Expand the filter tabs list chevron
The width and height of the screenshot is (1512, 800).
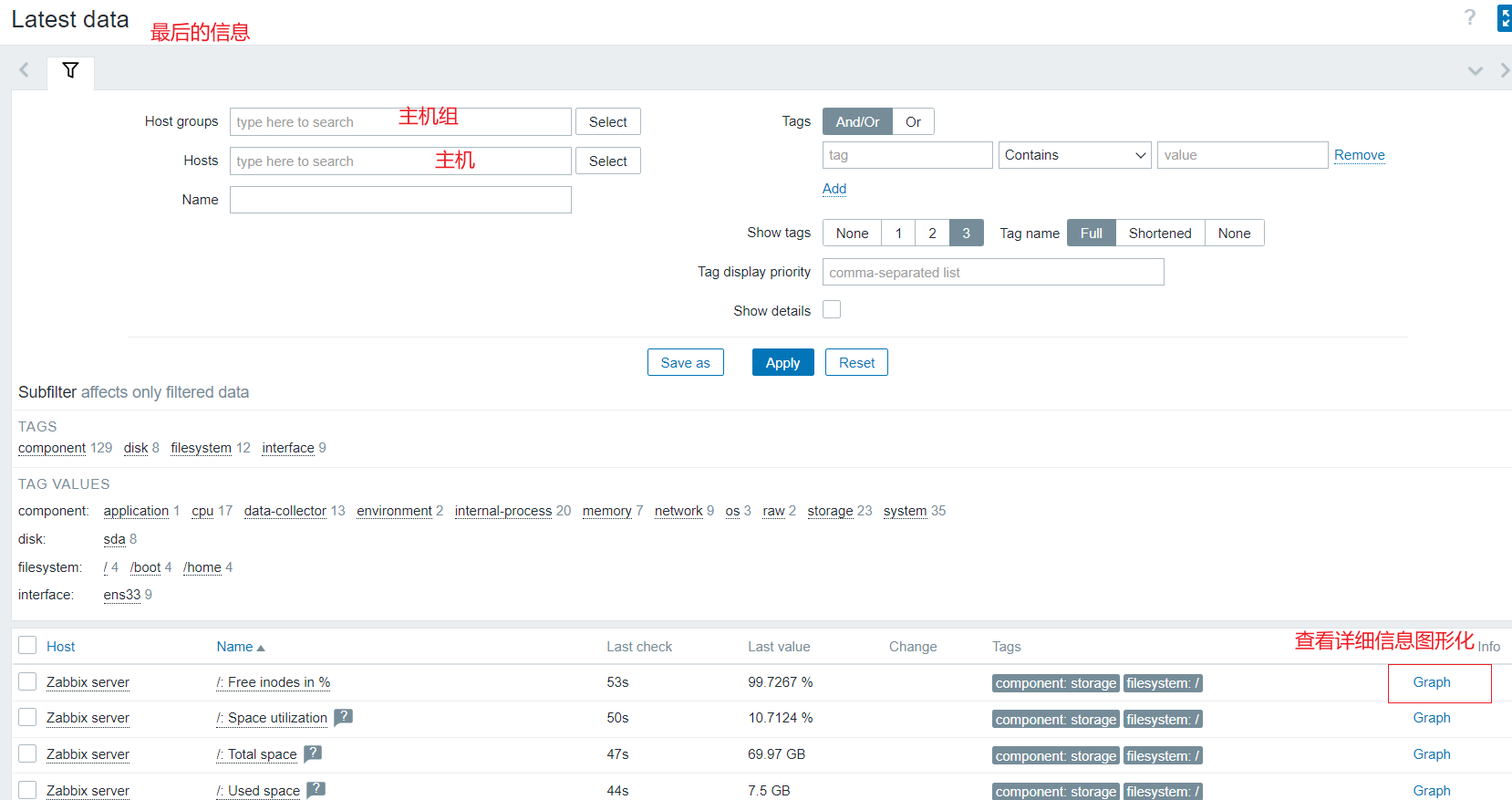point(1475,70)
